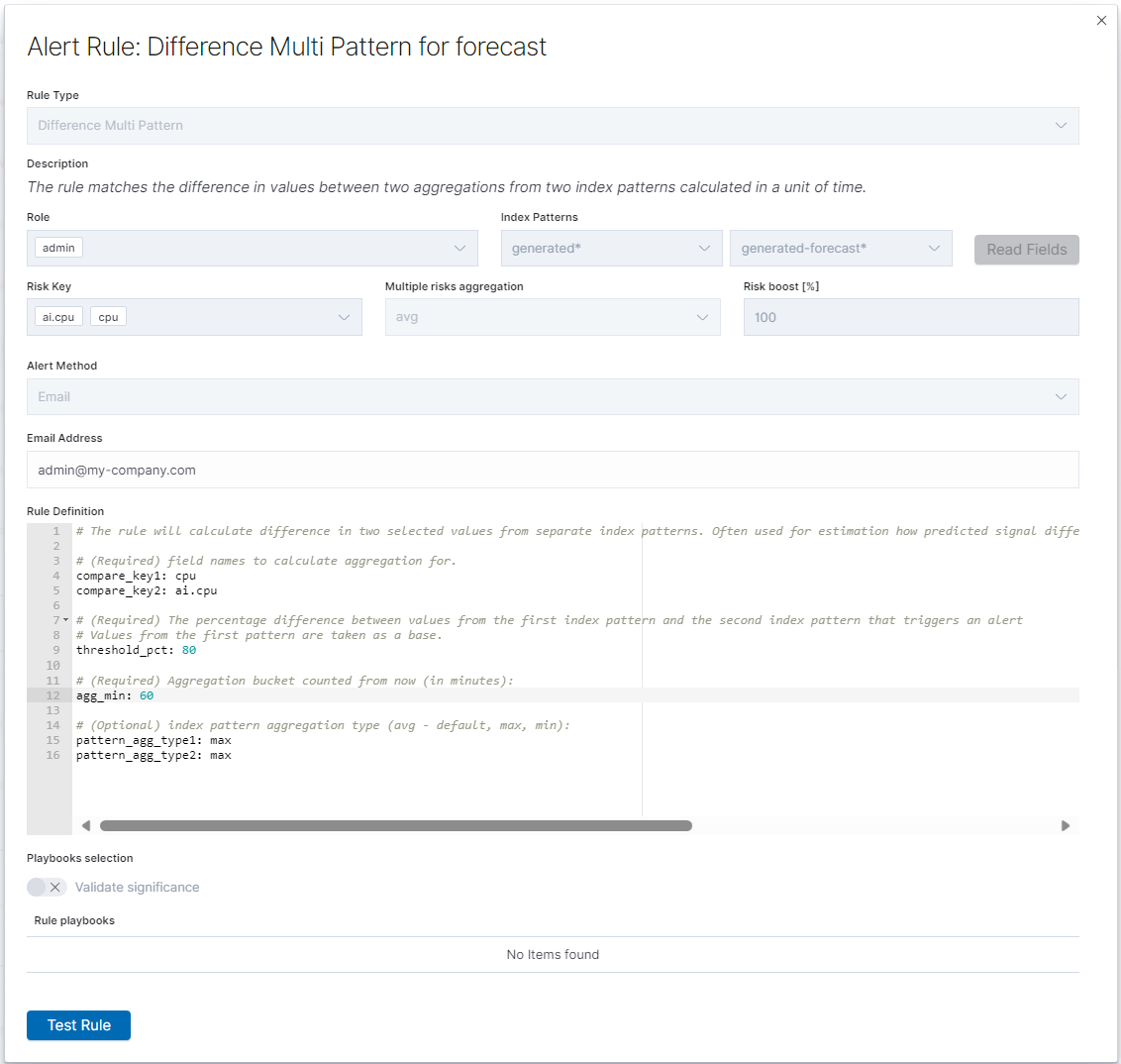Expand the Risk Key dropdown chevron

pyautogui.click(x=344, y=317)
